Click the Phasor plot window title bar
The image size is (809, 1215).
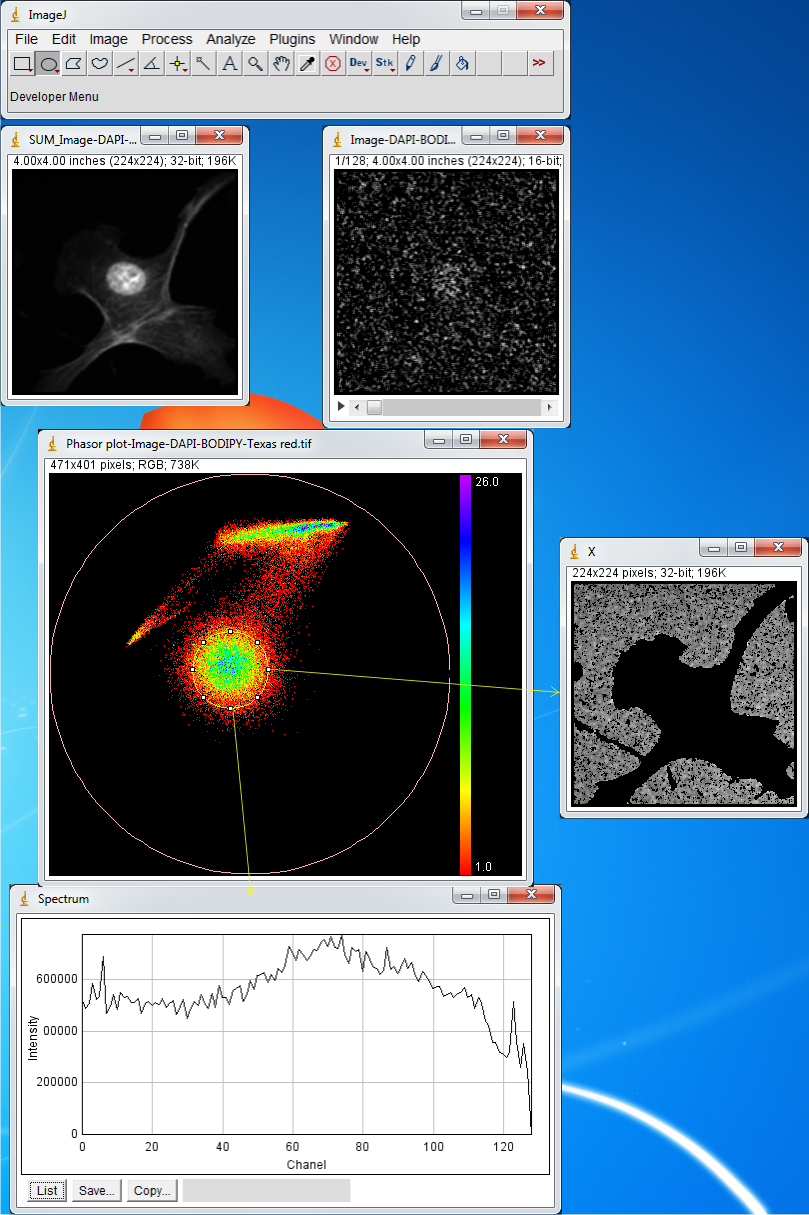click(285, 442)
